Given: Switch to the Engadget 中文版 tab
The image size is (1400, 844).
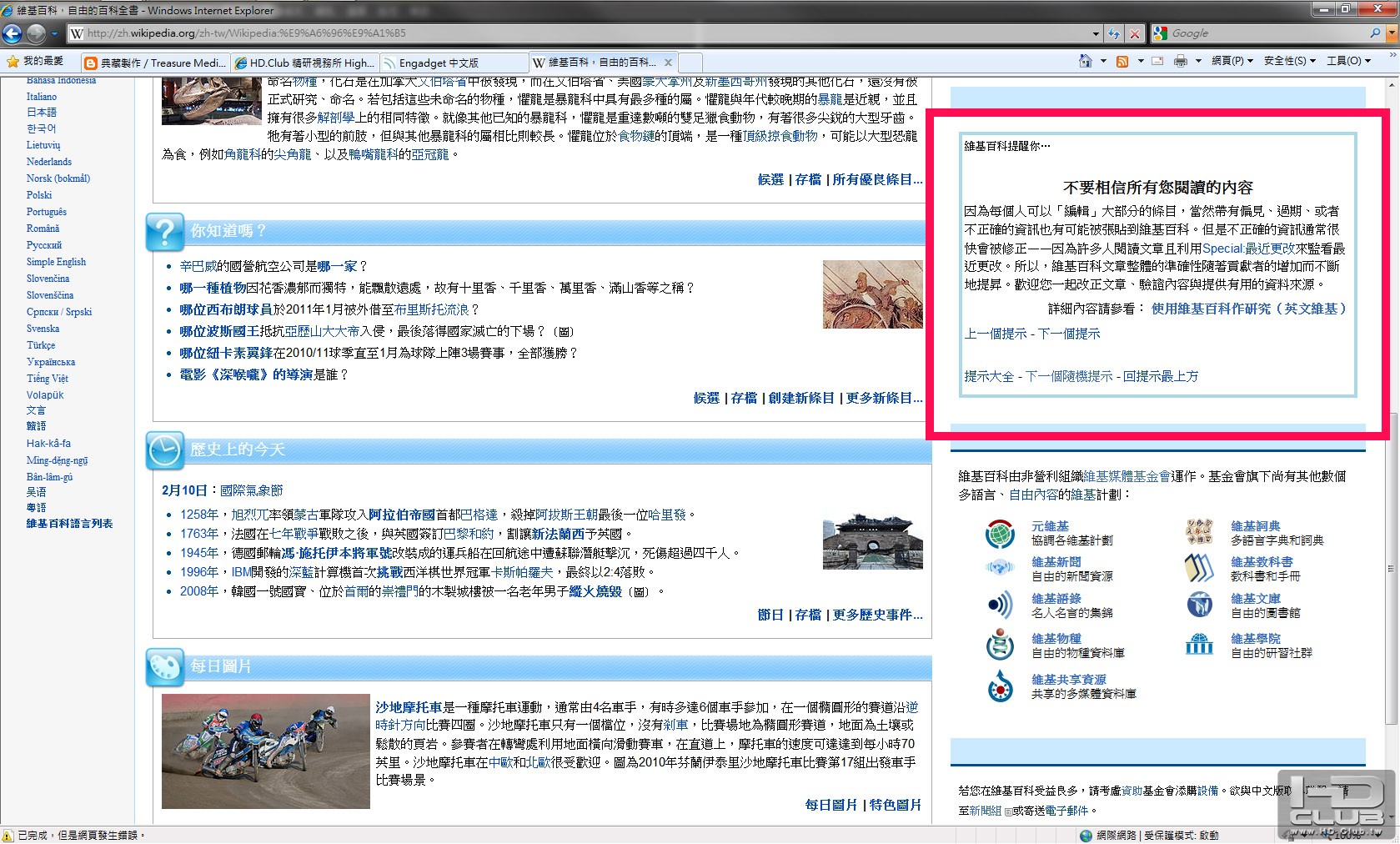Looking at the screenshot, I should (x=454, y=63).
